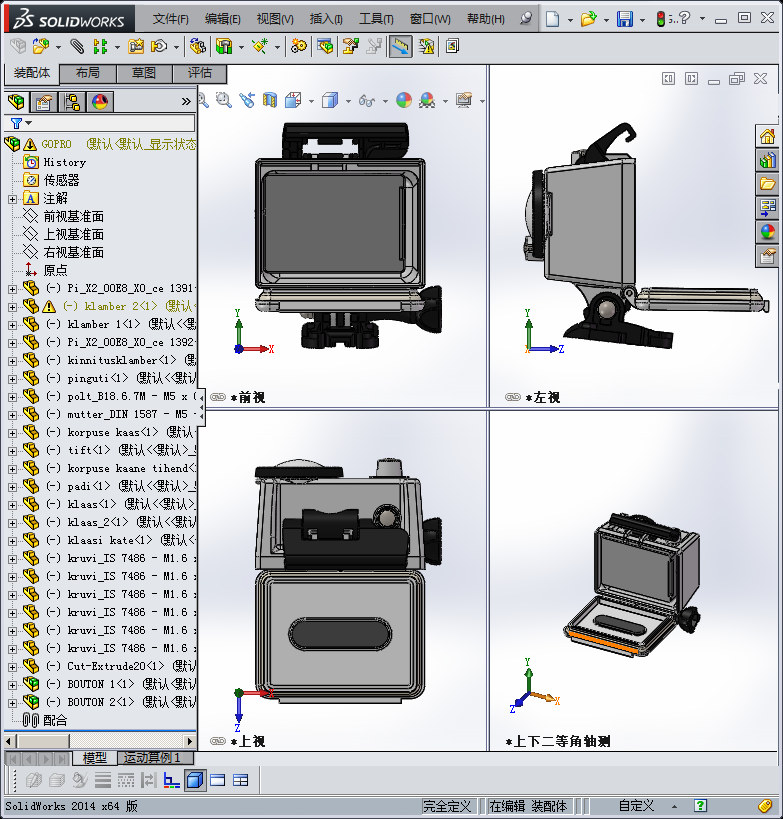Expand the 注解 annotations node

click(13, 199)
